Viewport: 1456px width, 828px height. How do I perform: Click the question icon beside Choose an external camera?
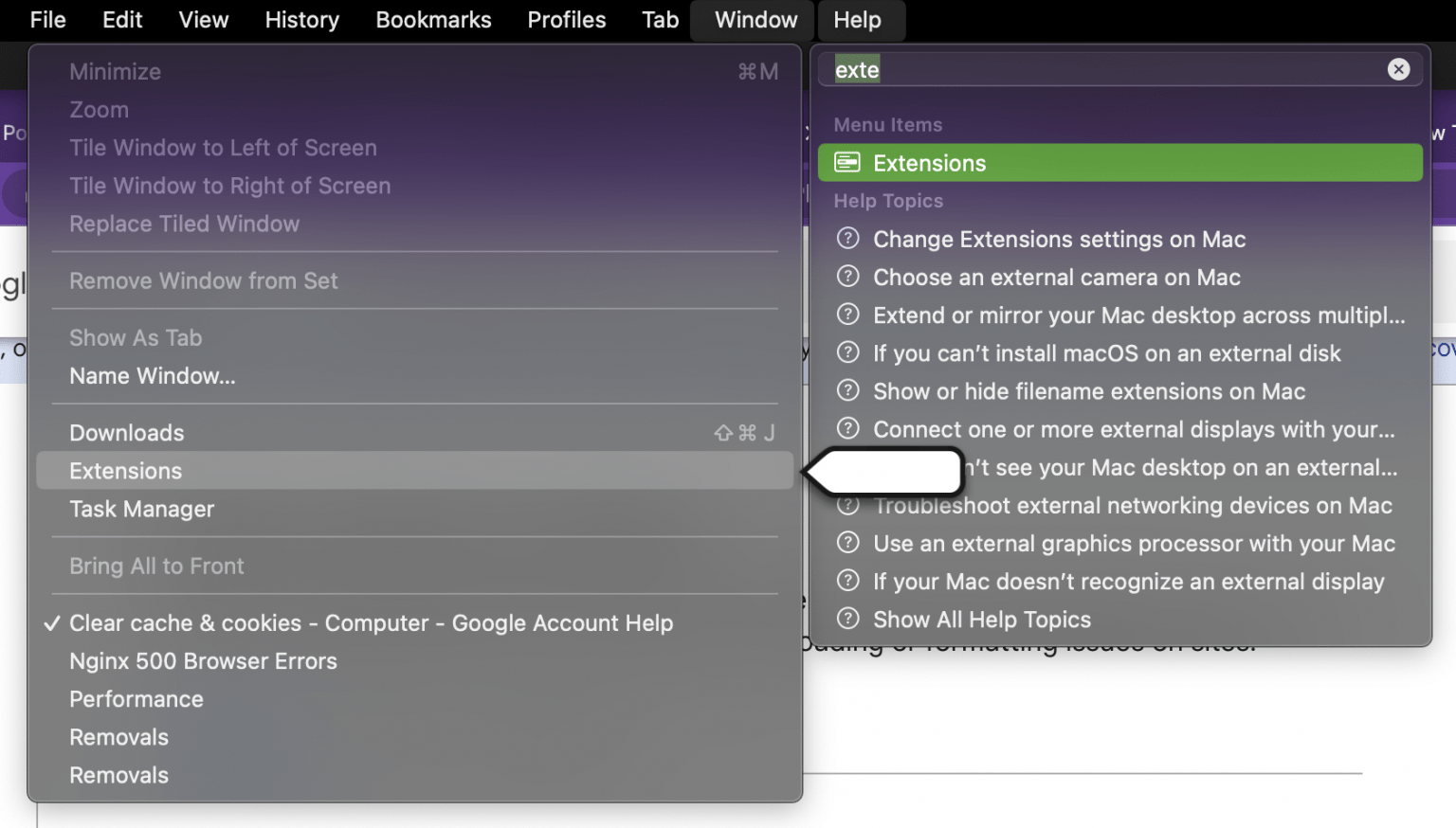[x=846, y=277]
